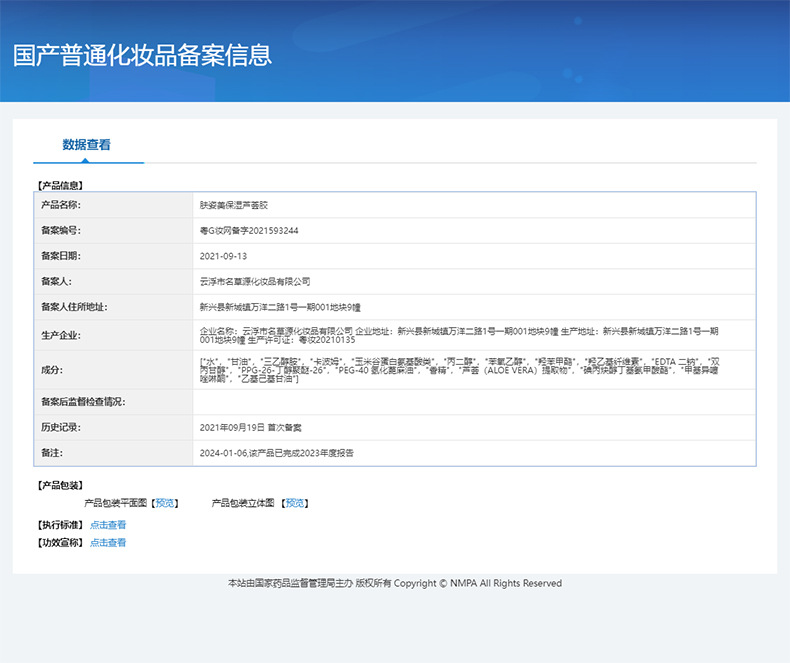Open the 产品包装平面图 预览 link

tap(164, 503)
